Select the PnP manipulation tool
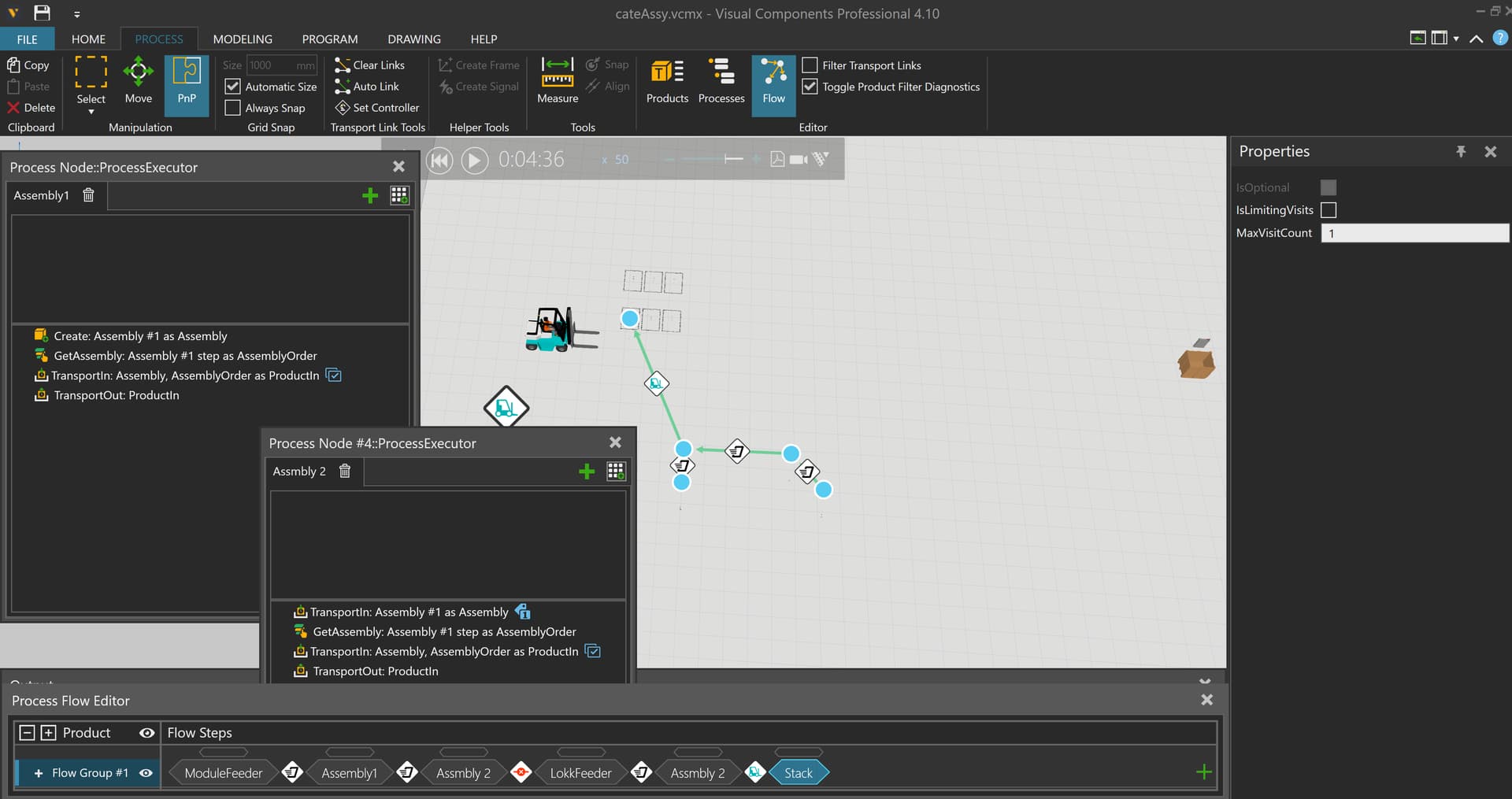Screen dimensions: 1512x799 [187, 81]
